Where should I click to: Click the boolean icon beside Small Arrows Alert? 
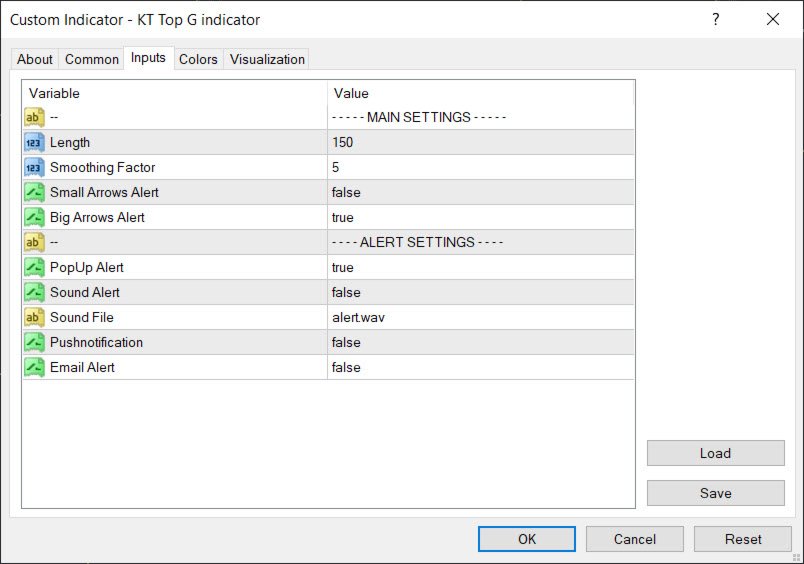(x=33, y=192)
